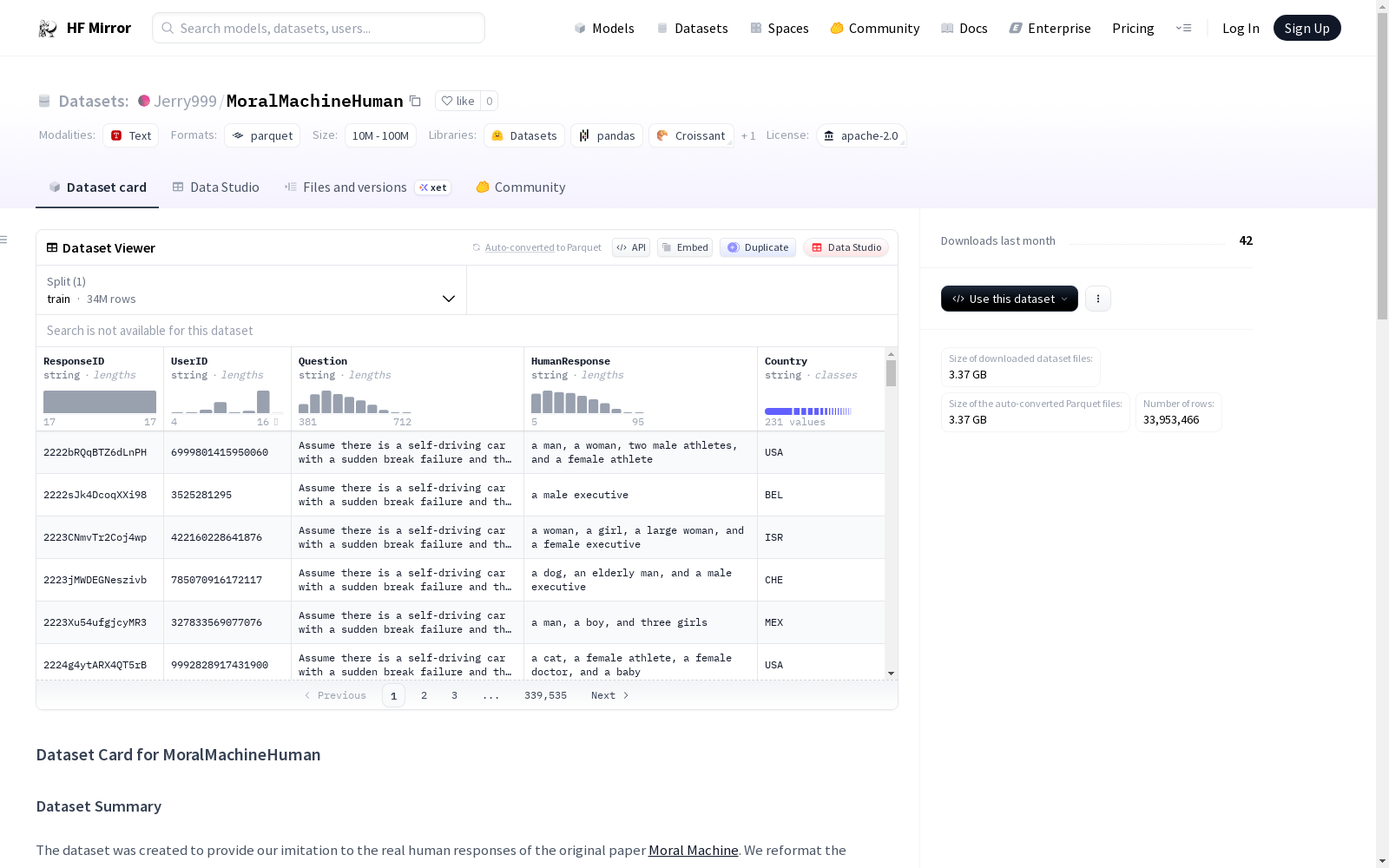Image resolution: width=1389 pixels, height=868 pixels.
Task: Click the 'a male executive' response cell
Action: pos(641,495)
